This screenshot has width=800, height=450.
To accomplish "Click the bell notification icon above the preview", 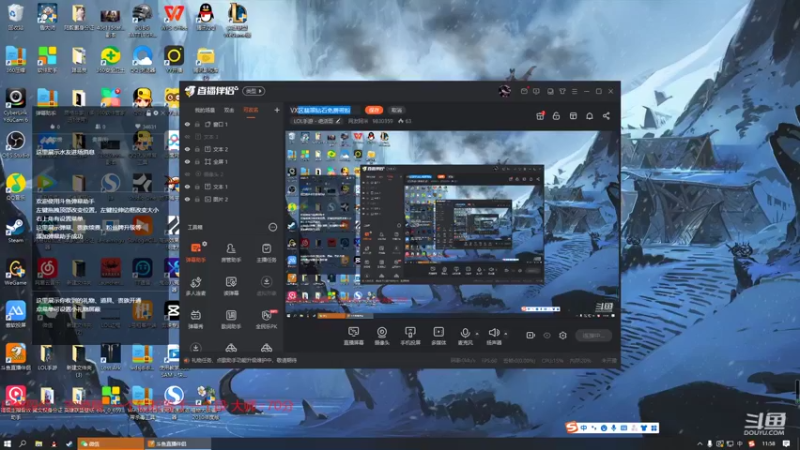I will tap(589, 116).
